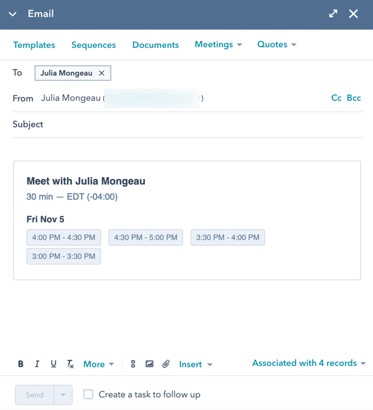Attach a file with paperclip icon
This screenshot has height=410, width=373.
pos(166,364)
